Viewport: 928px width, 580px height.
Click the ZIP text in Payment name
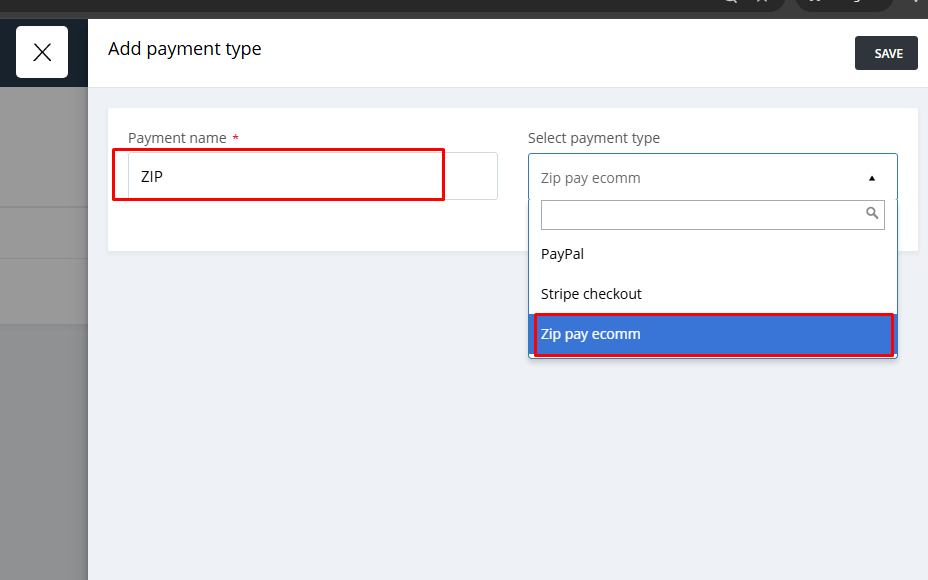click(x=152, y=176)
